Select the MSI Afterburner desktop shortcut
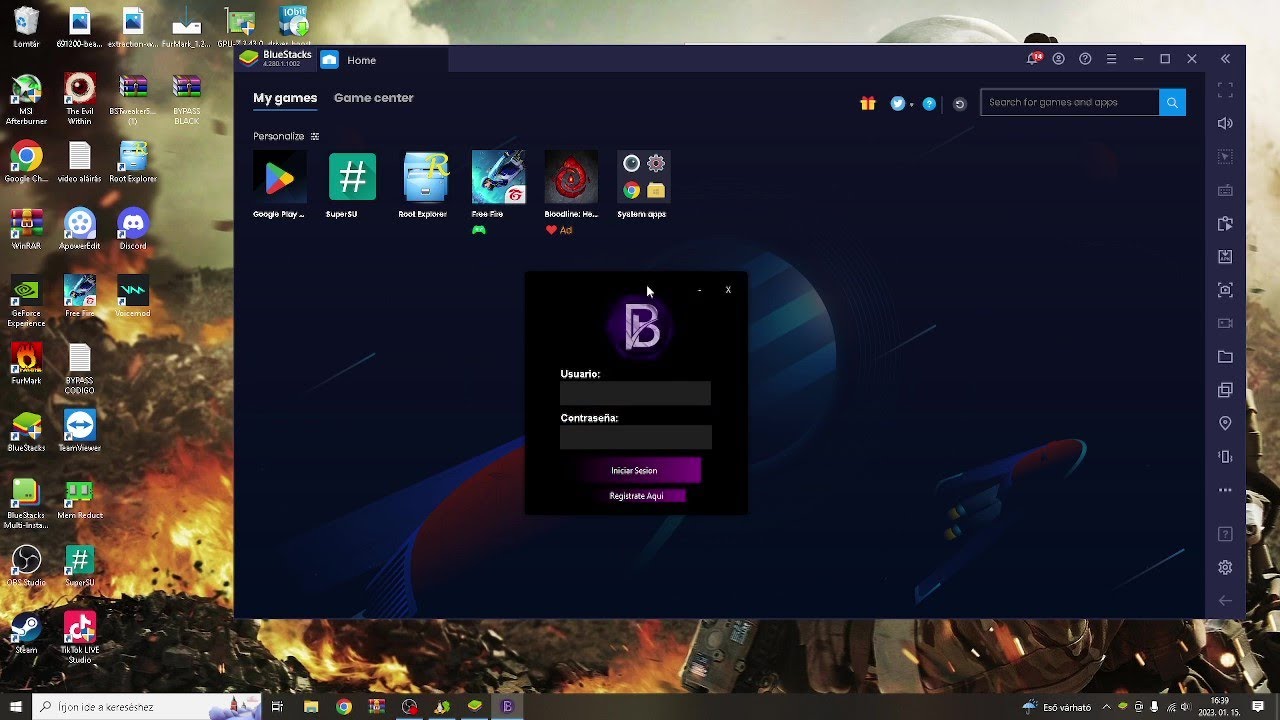The image size is (1280, 720). [26, 99]
